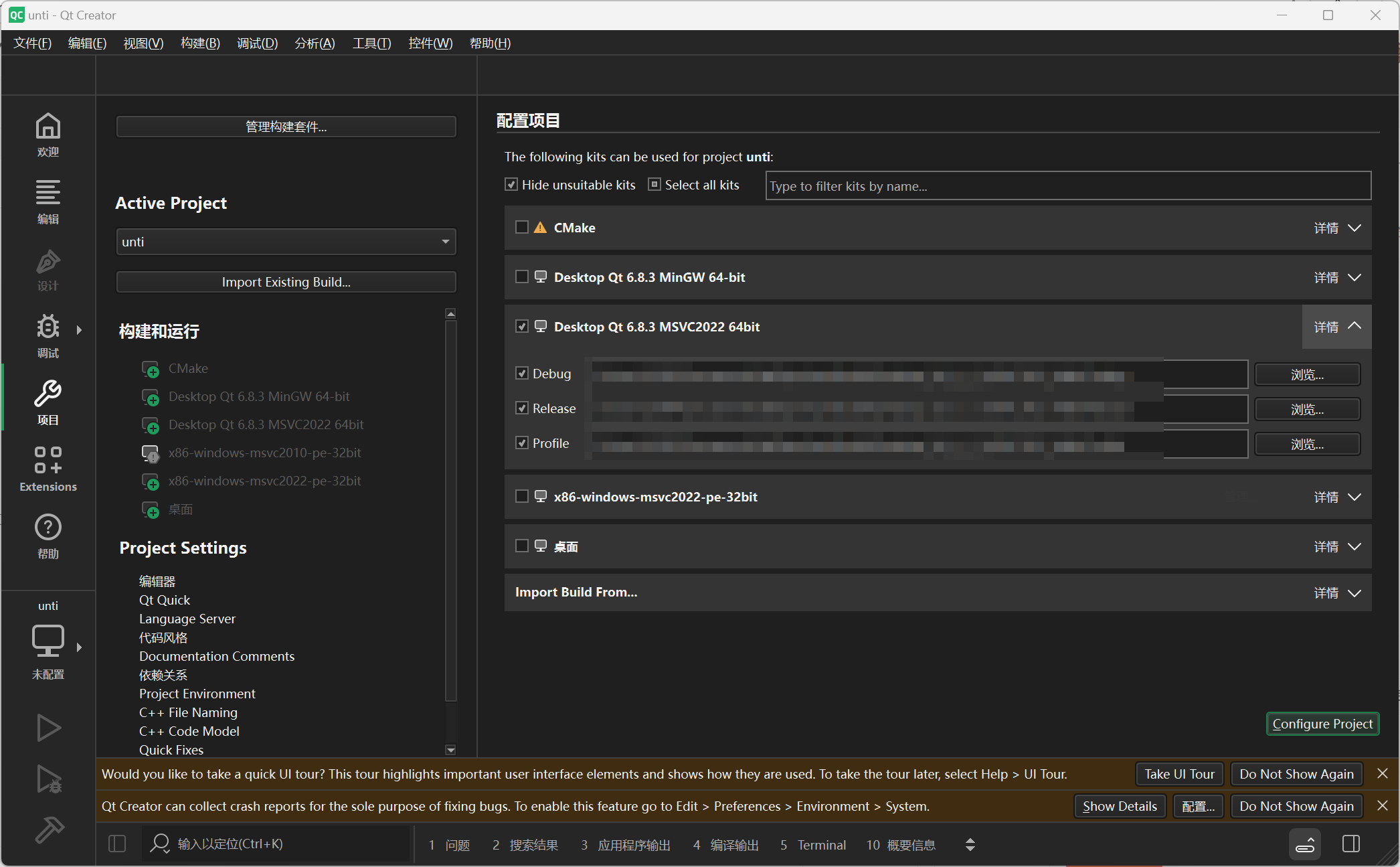Toggle Select all kits checkbox

[x=654, y=185]
